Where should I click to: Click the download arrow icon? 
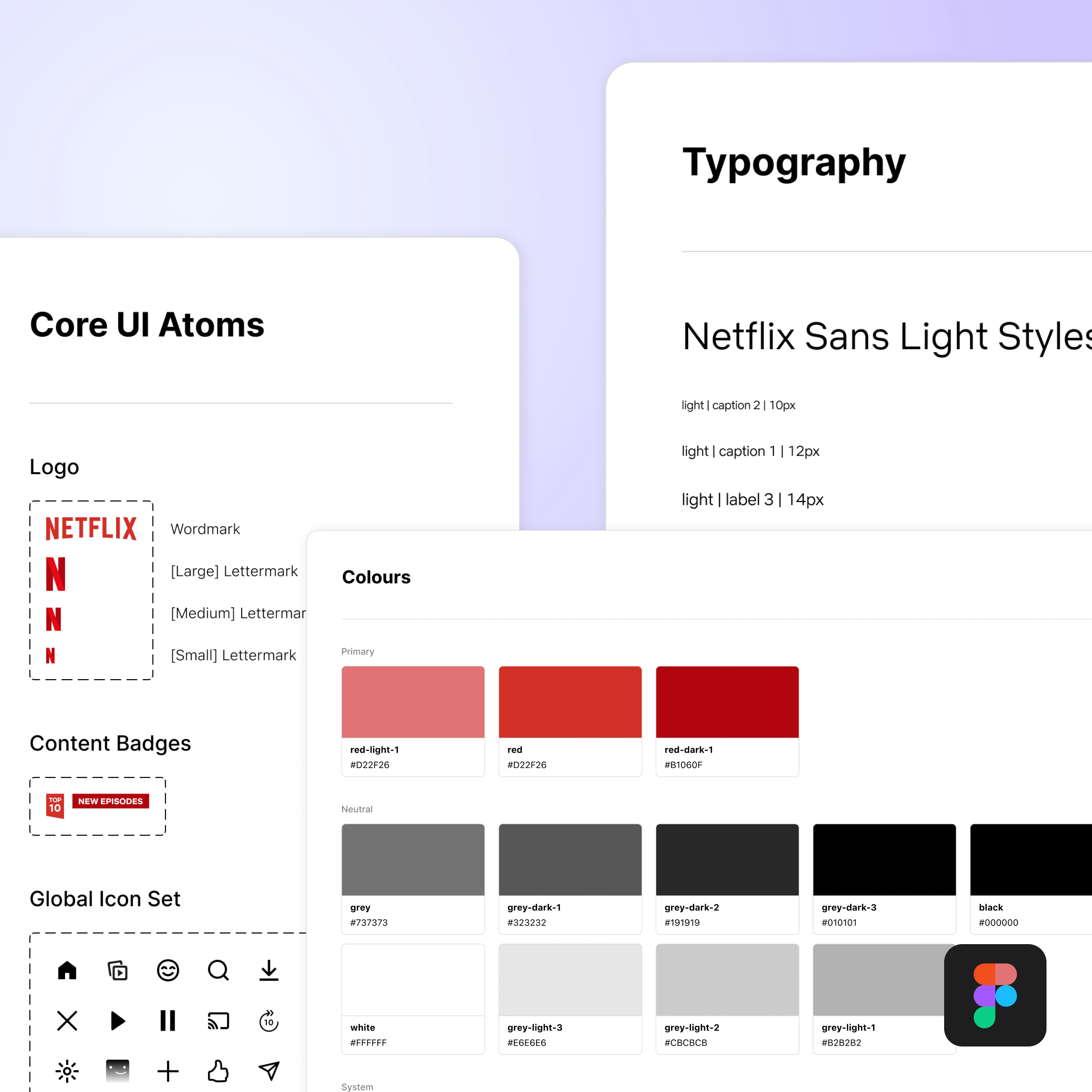pos(269,971)
